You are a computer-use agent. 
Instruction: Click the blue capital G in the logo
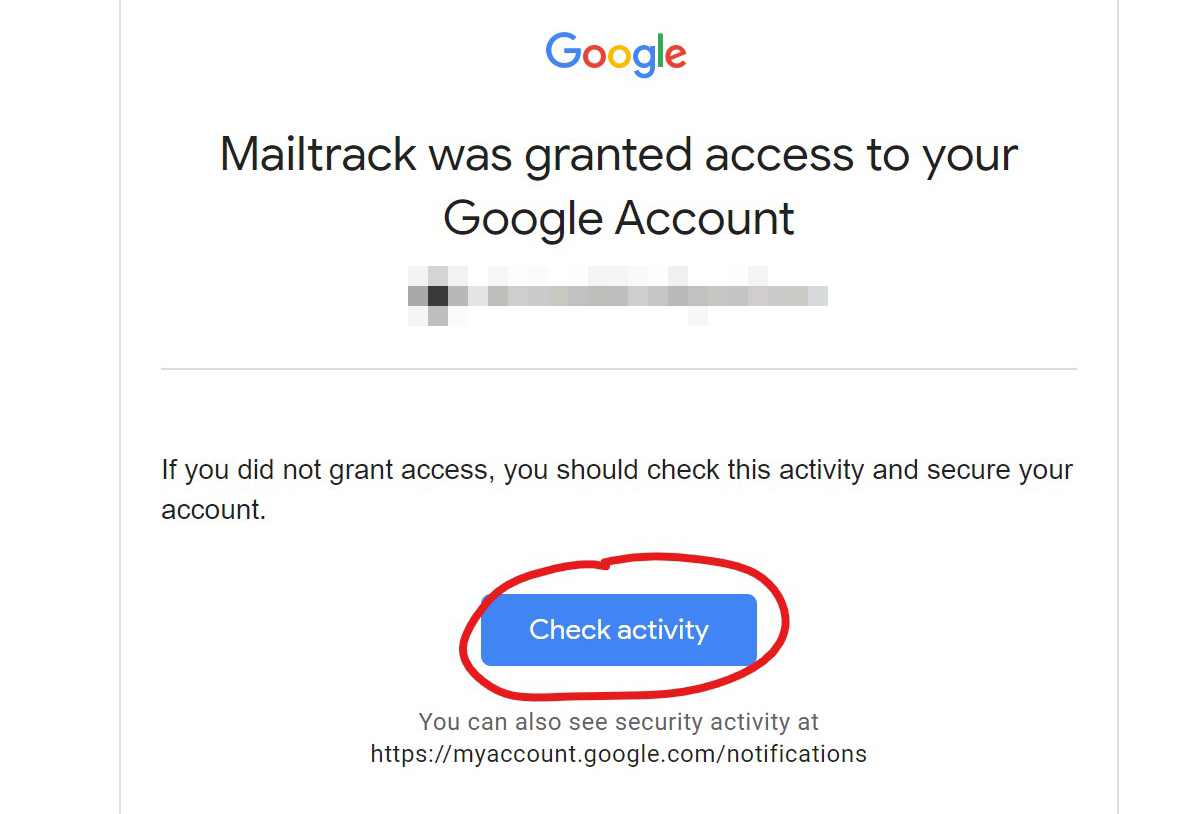563,51
